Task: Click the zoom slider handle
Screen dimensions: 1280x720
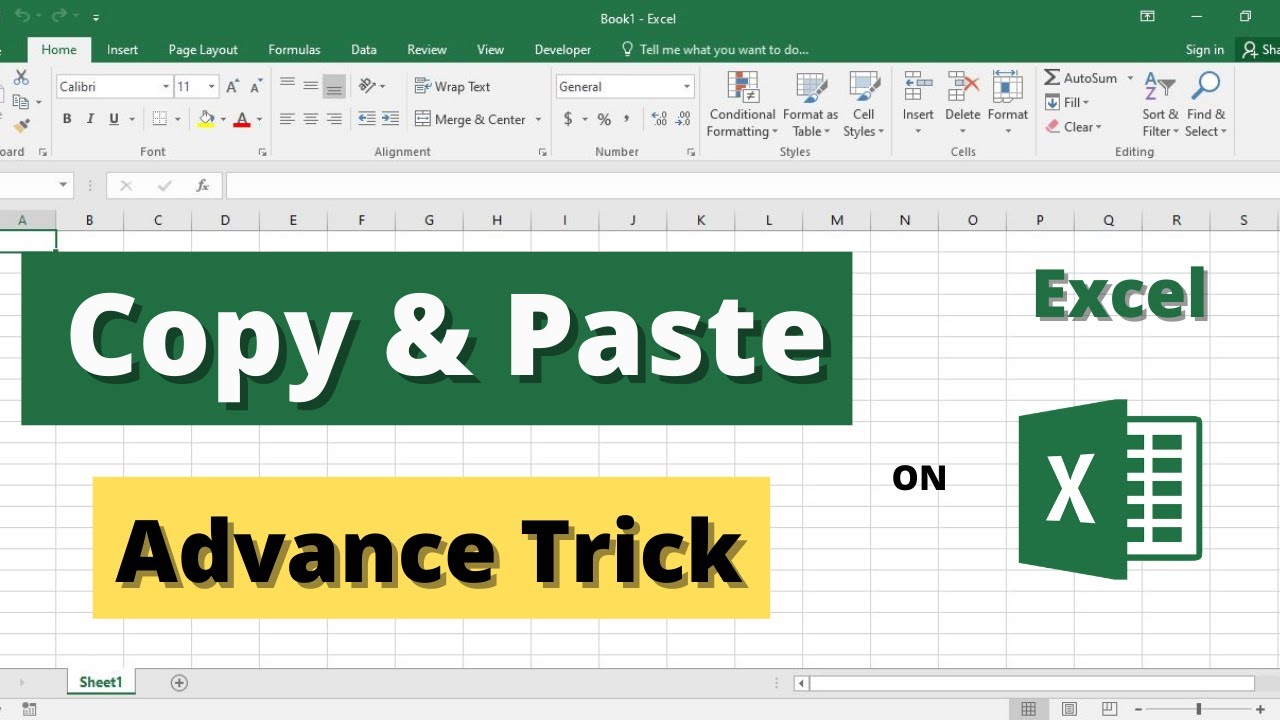Action: 1198,709
